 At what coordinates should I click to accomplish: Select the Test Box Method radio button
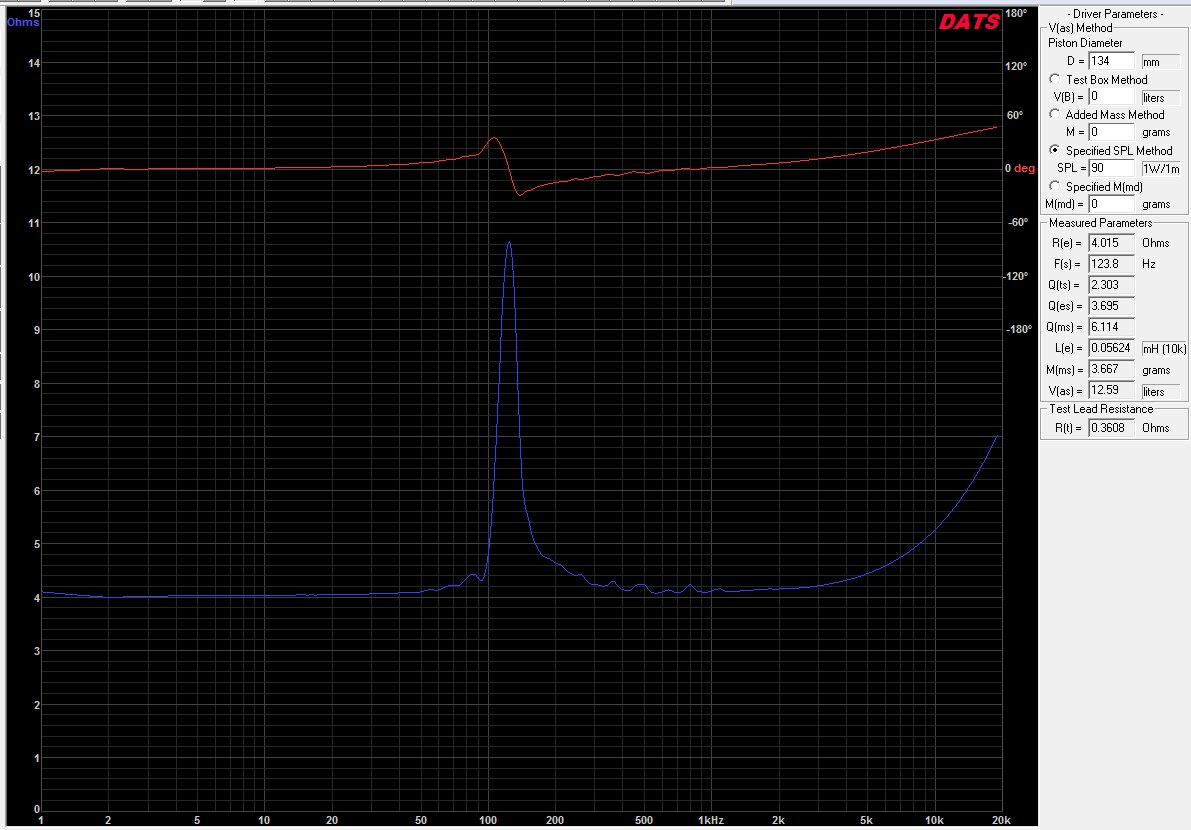tap(1054, 79)
